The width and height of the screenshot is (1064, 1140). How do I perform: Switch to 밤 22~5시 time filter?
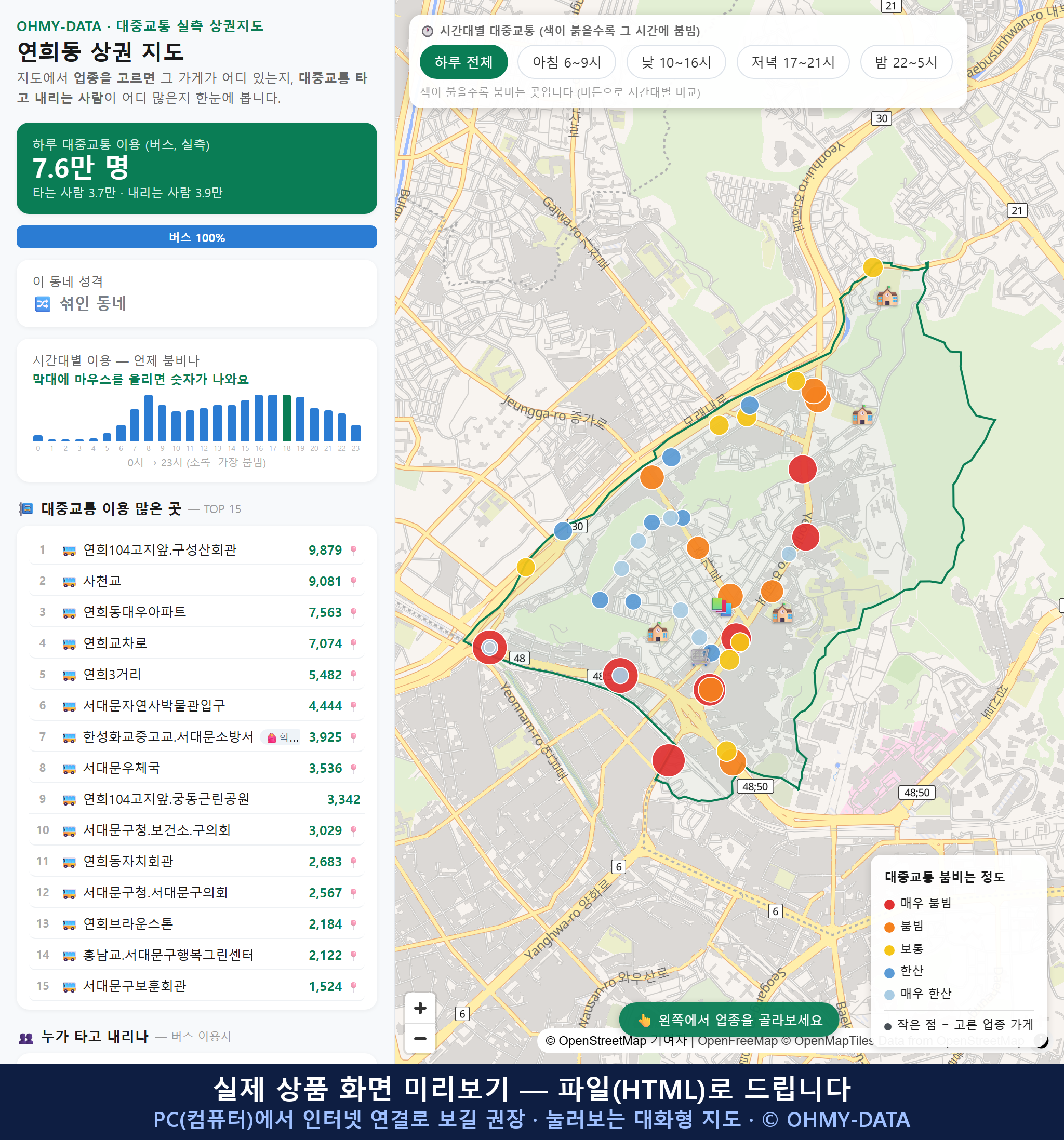tap(906, 62)
